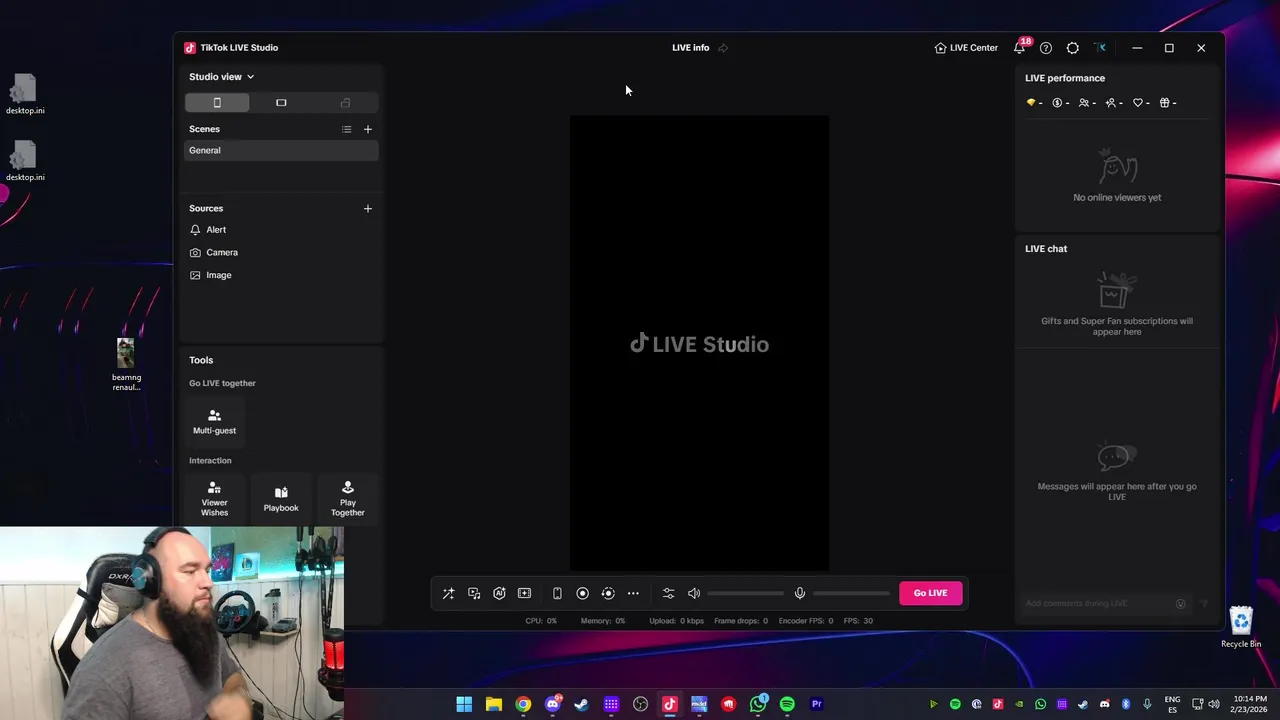
Task: Open Google Chrome from taskbar
Action: coord(523,704)
